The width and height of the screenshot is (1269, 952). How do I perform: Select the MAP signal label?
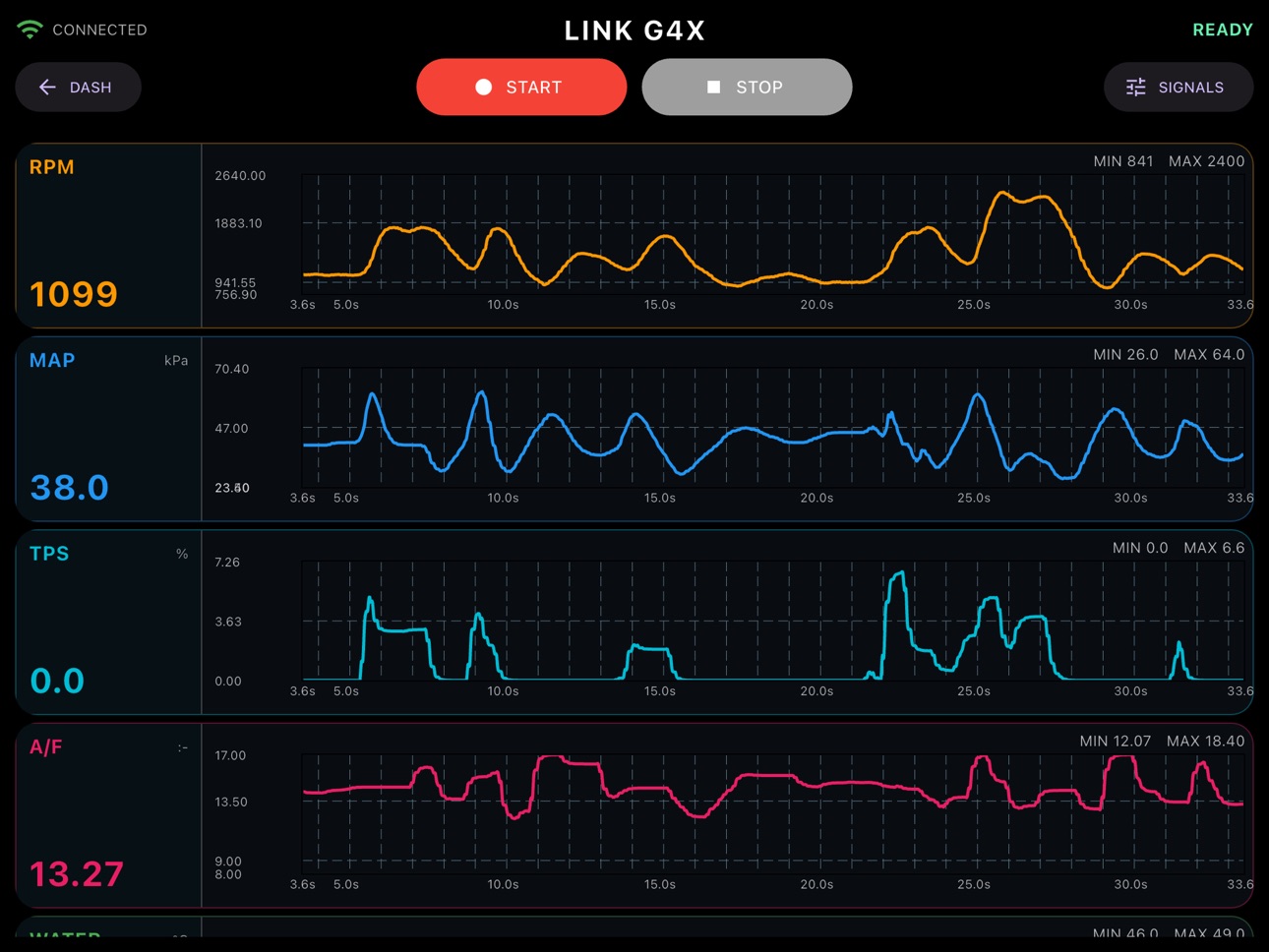52,360
